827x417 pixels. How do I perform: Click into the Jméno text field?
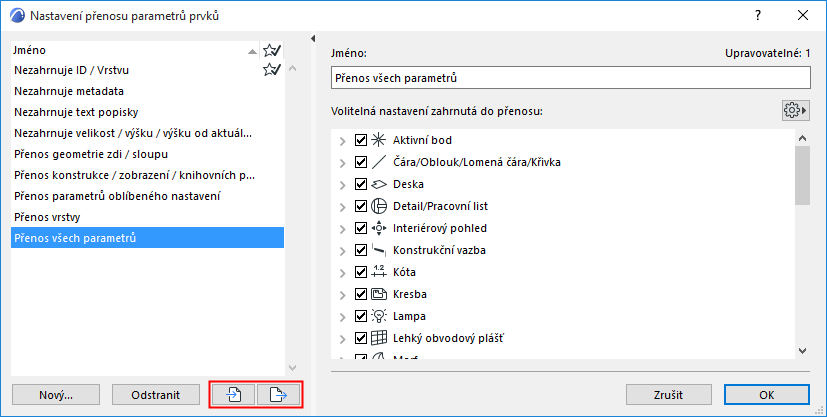click(570, 77)
